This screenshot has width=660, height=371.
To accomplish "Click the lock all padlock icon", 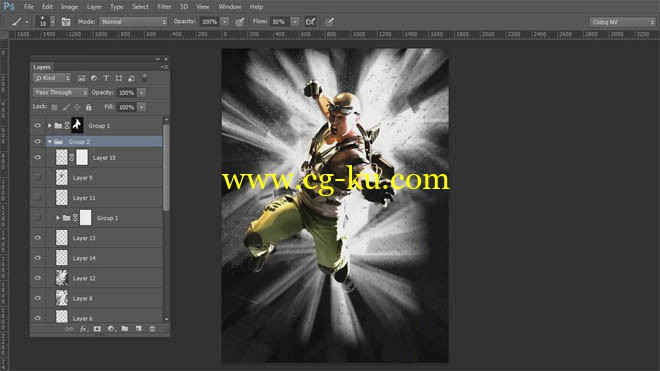I will tap(88, 107).
